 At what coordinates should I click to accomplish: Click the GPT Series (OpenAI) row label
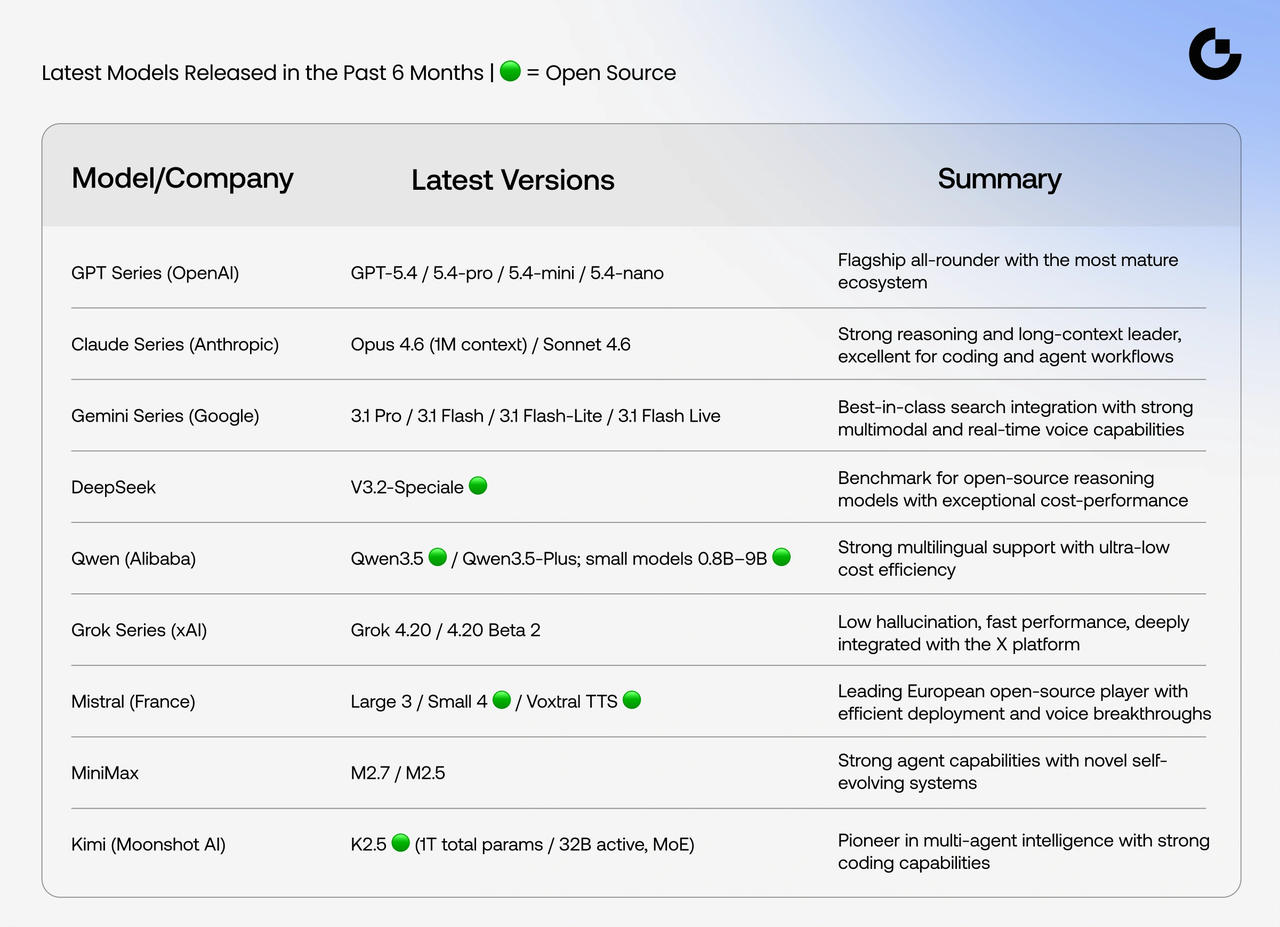pos(155,273)
